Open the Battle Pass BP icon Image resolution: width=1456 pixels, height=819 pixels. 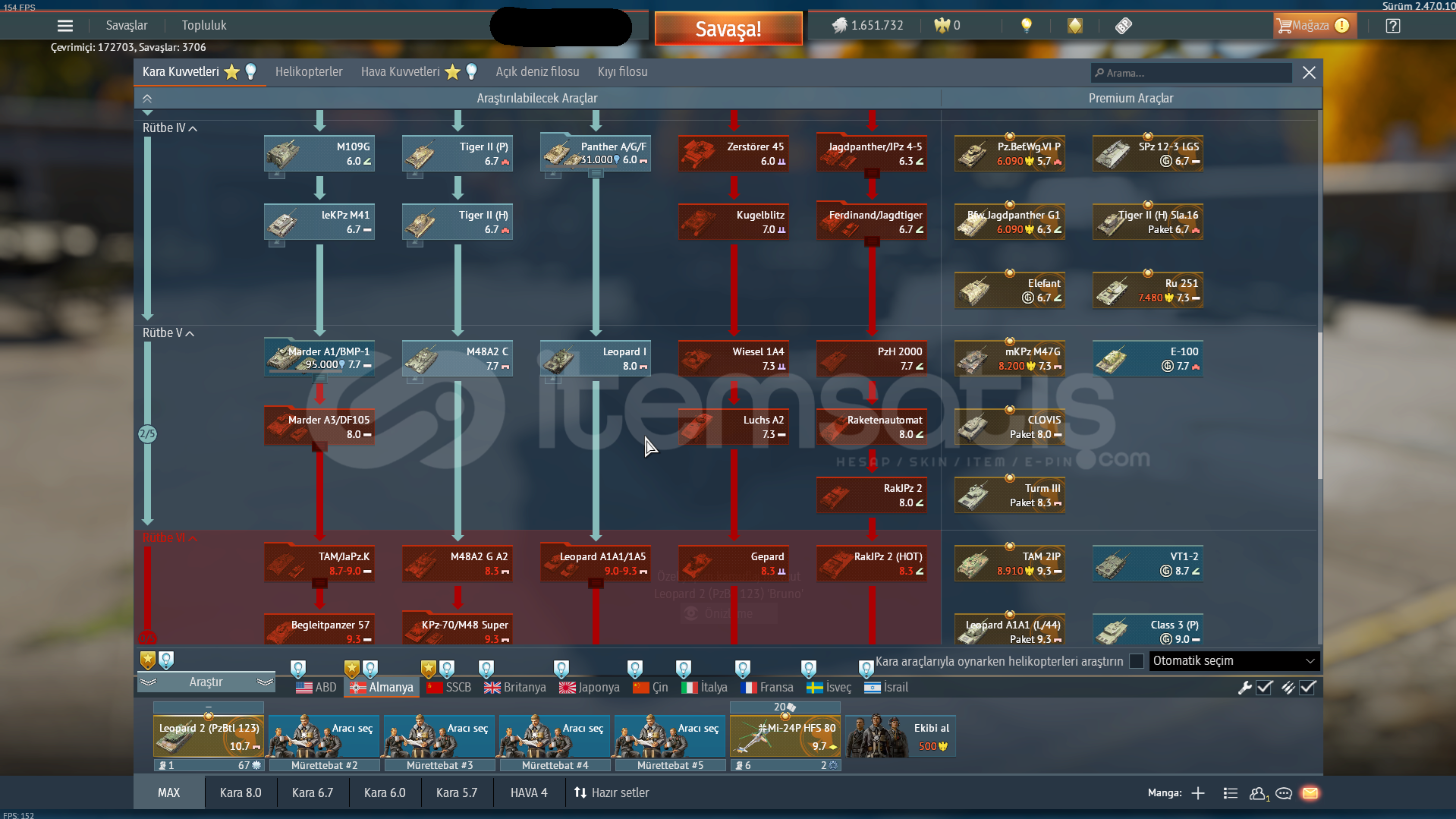[1124, 25]
